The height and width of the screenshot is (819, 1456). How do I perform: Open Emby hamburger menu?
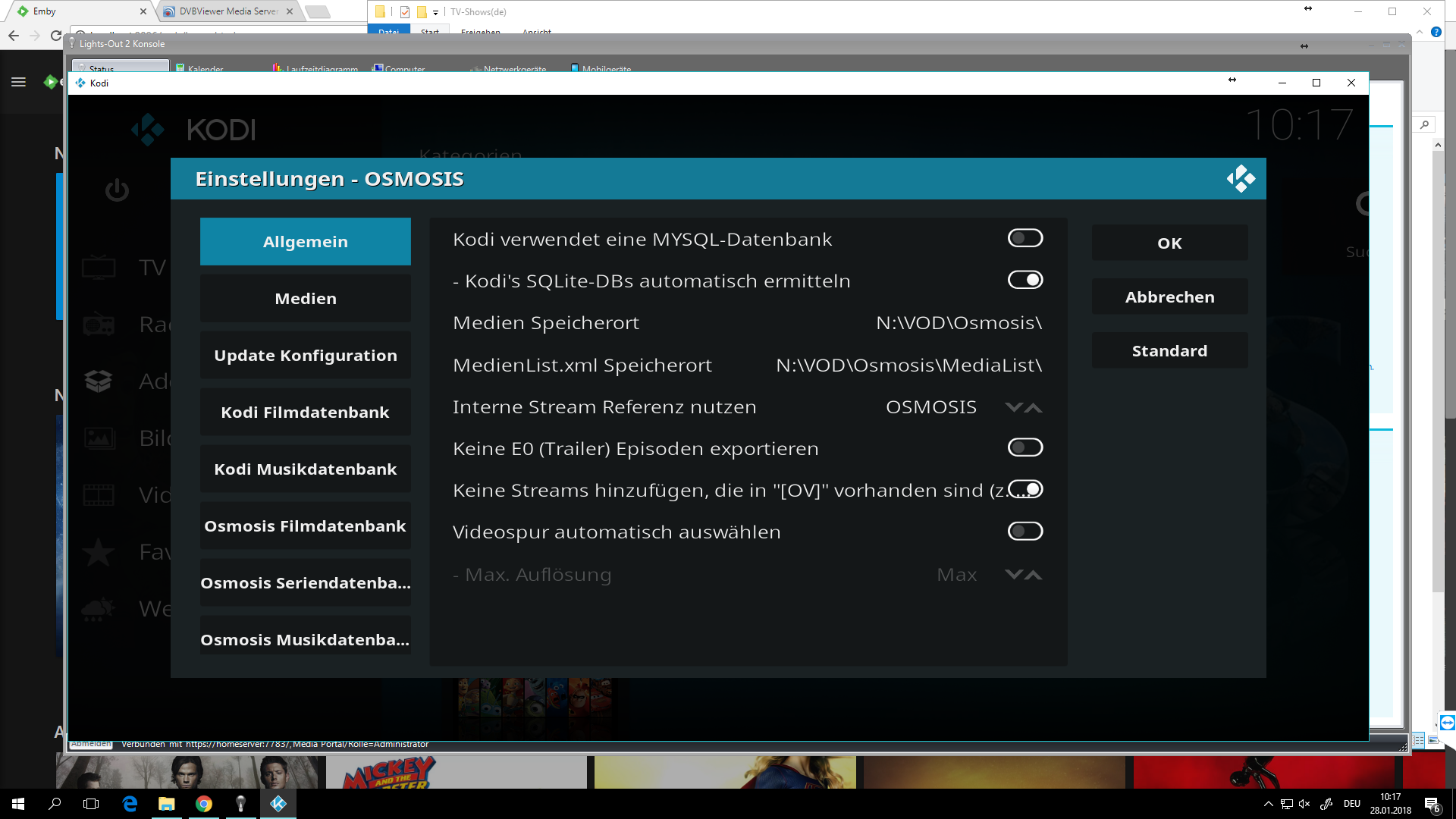[x=18, y=82]
